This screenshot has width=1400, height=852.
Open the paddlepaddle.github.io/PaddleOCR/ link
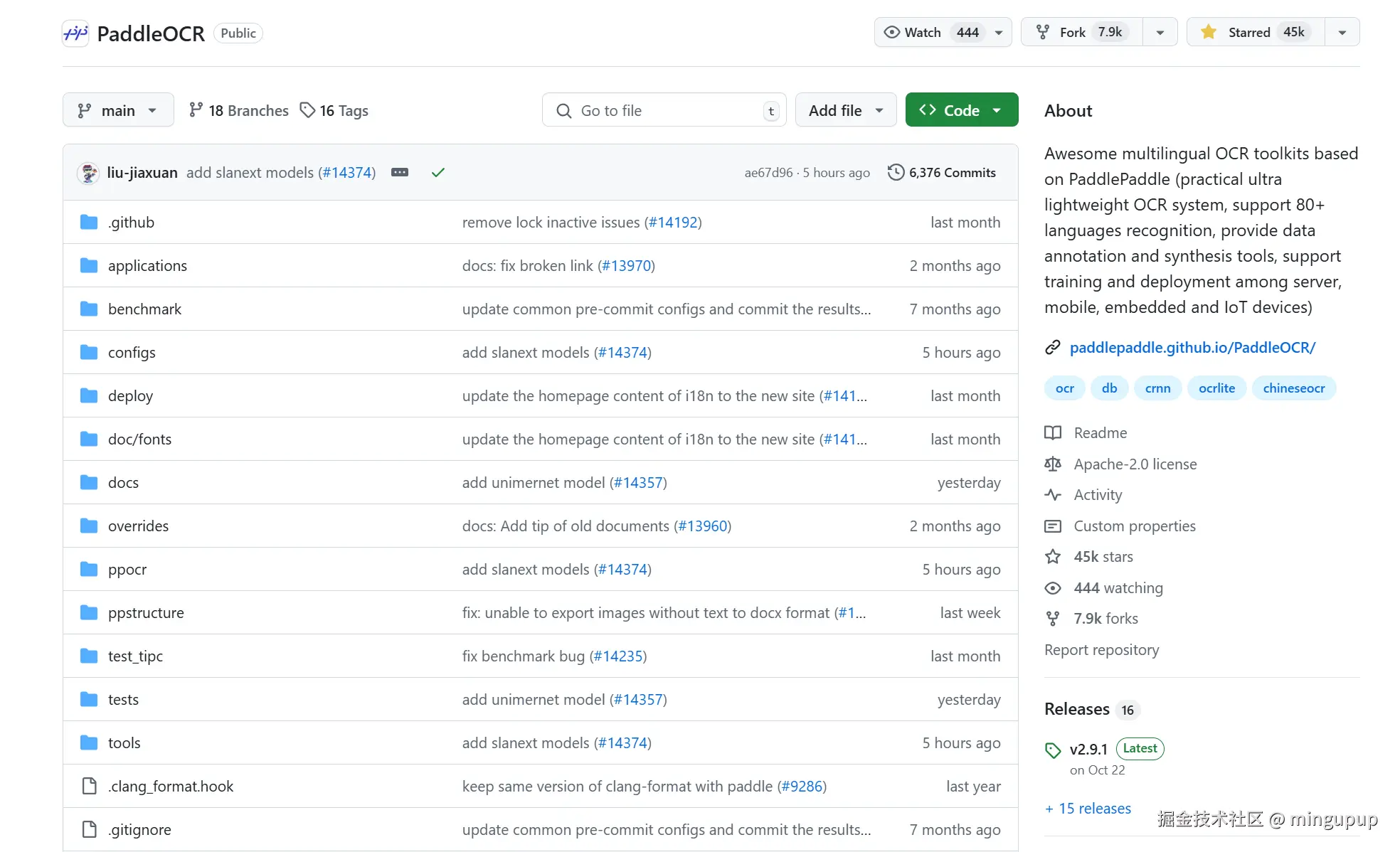pyautogui.click(x=1192, y=348)
